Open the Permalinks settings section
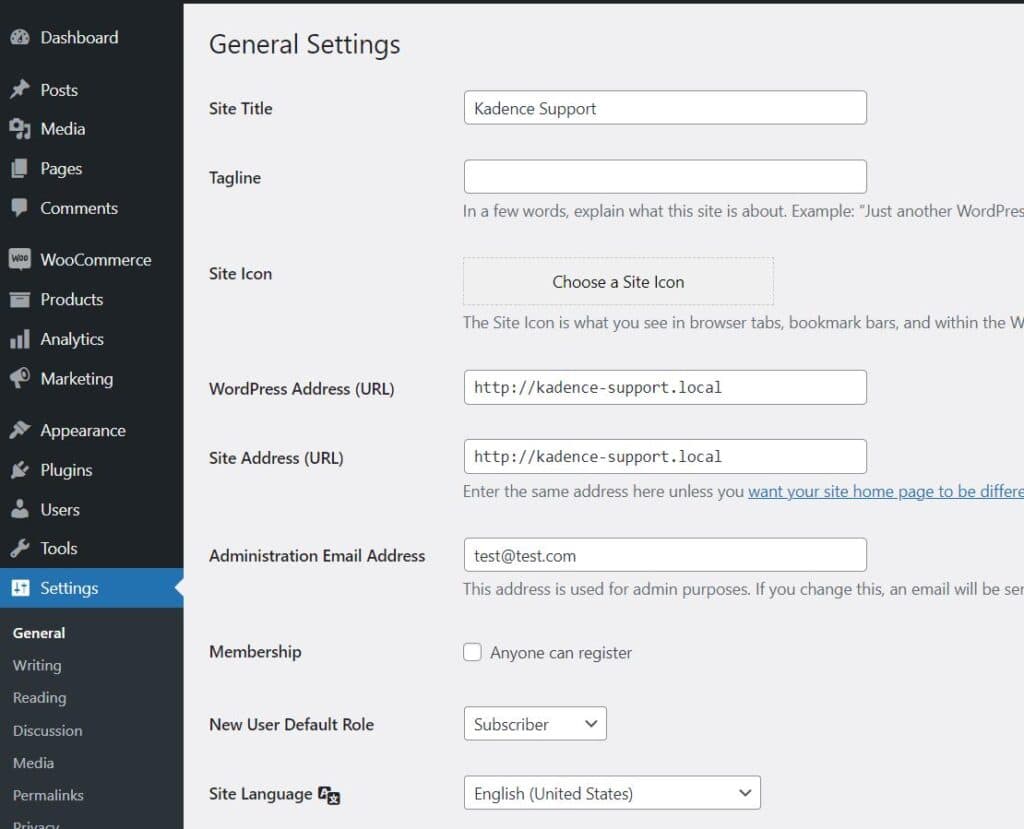Image resolution: width=1024 pixels, height=829 pixels. (48, 795)
